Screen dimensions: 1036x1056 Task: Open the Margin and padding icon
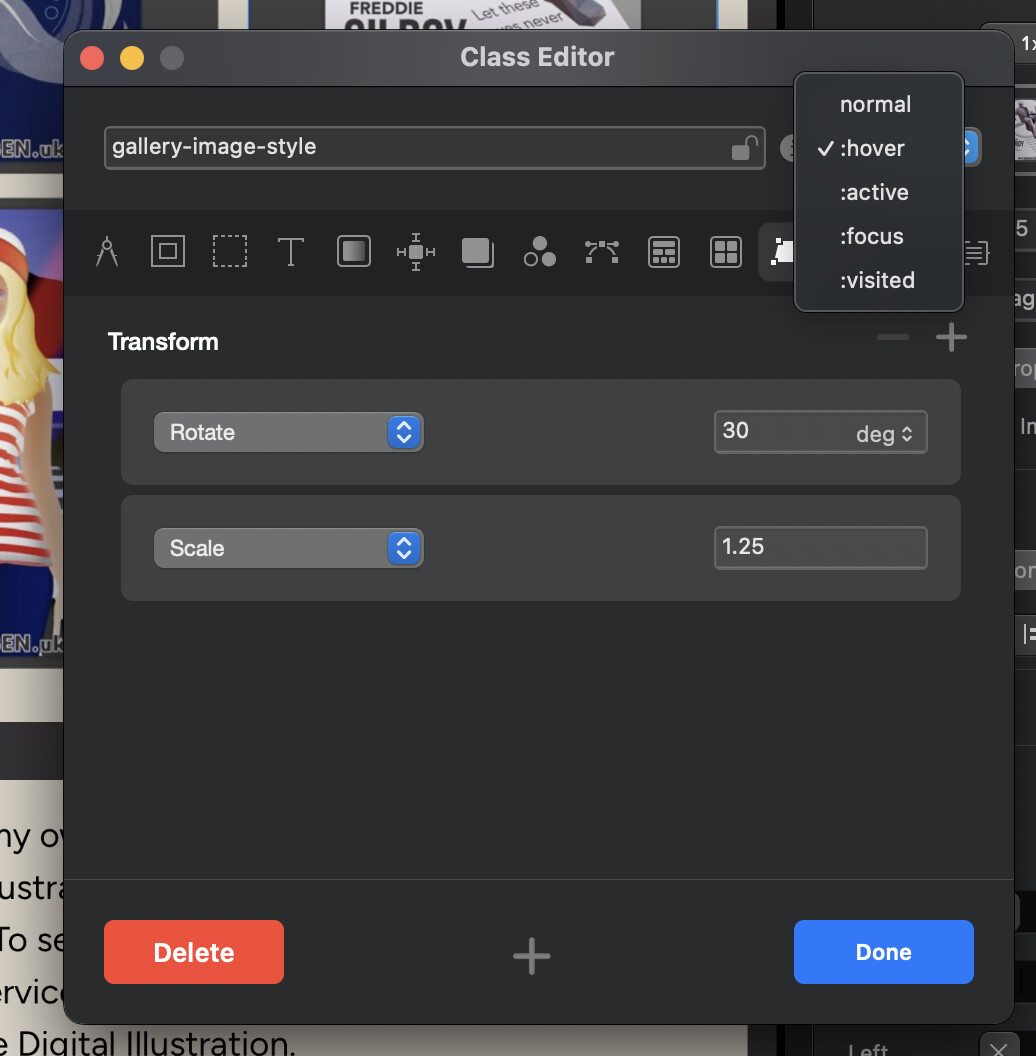pyautogui.click(x=416, y=252)
